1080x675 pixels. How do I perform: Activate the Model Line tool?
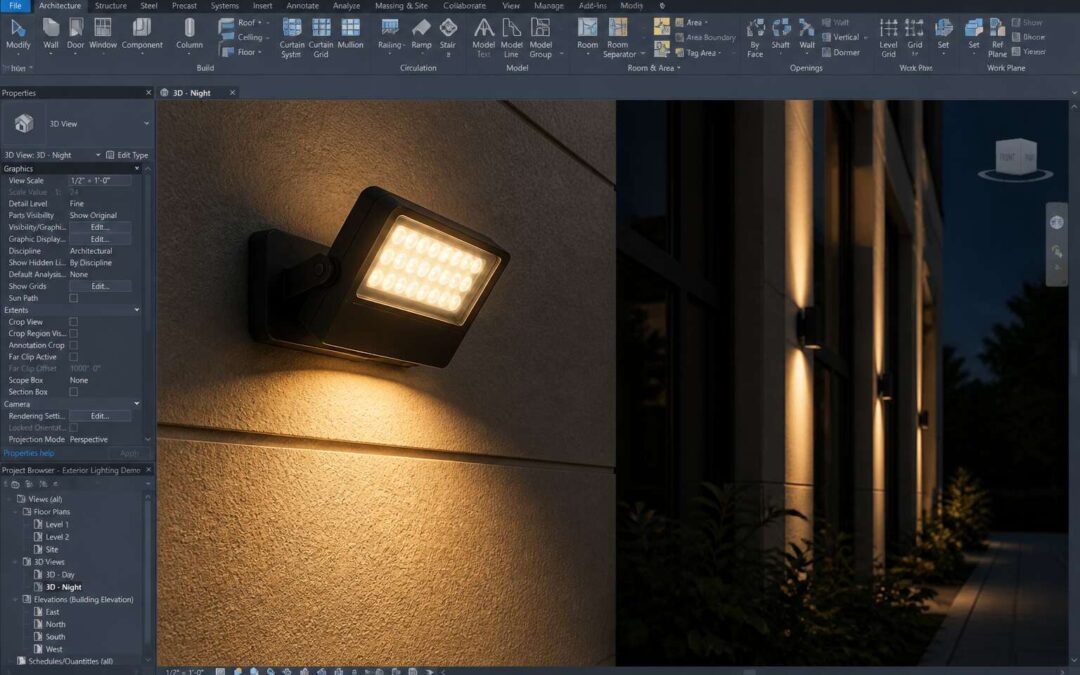pos(511,38)
